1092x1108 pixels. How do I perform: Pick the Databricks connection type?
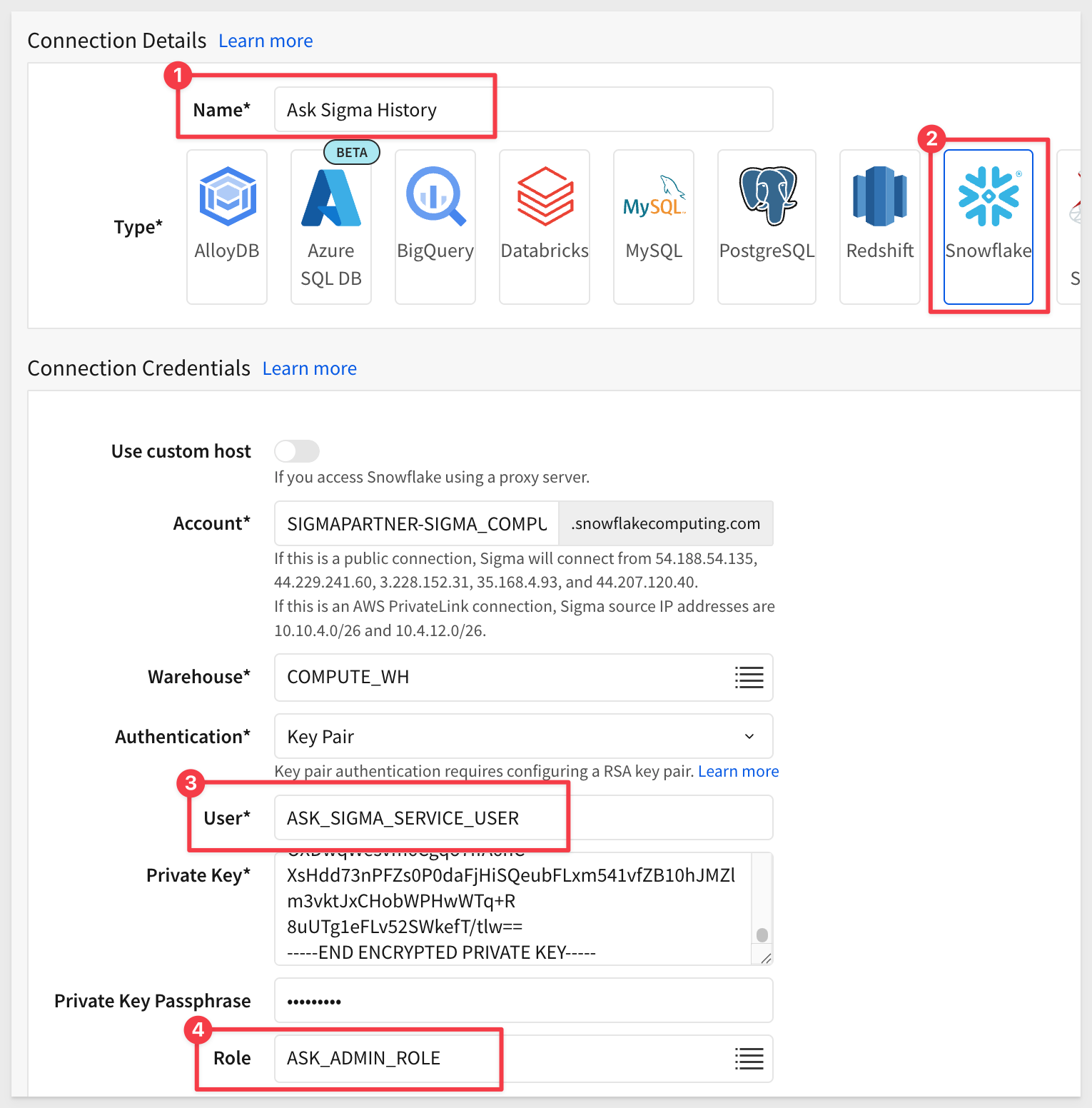tap(545, 227)
